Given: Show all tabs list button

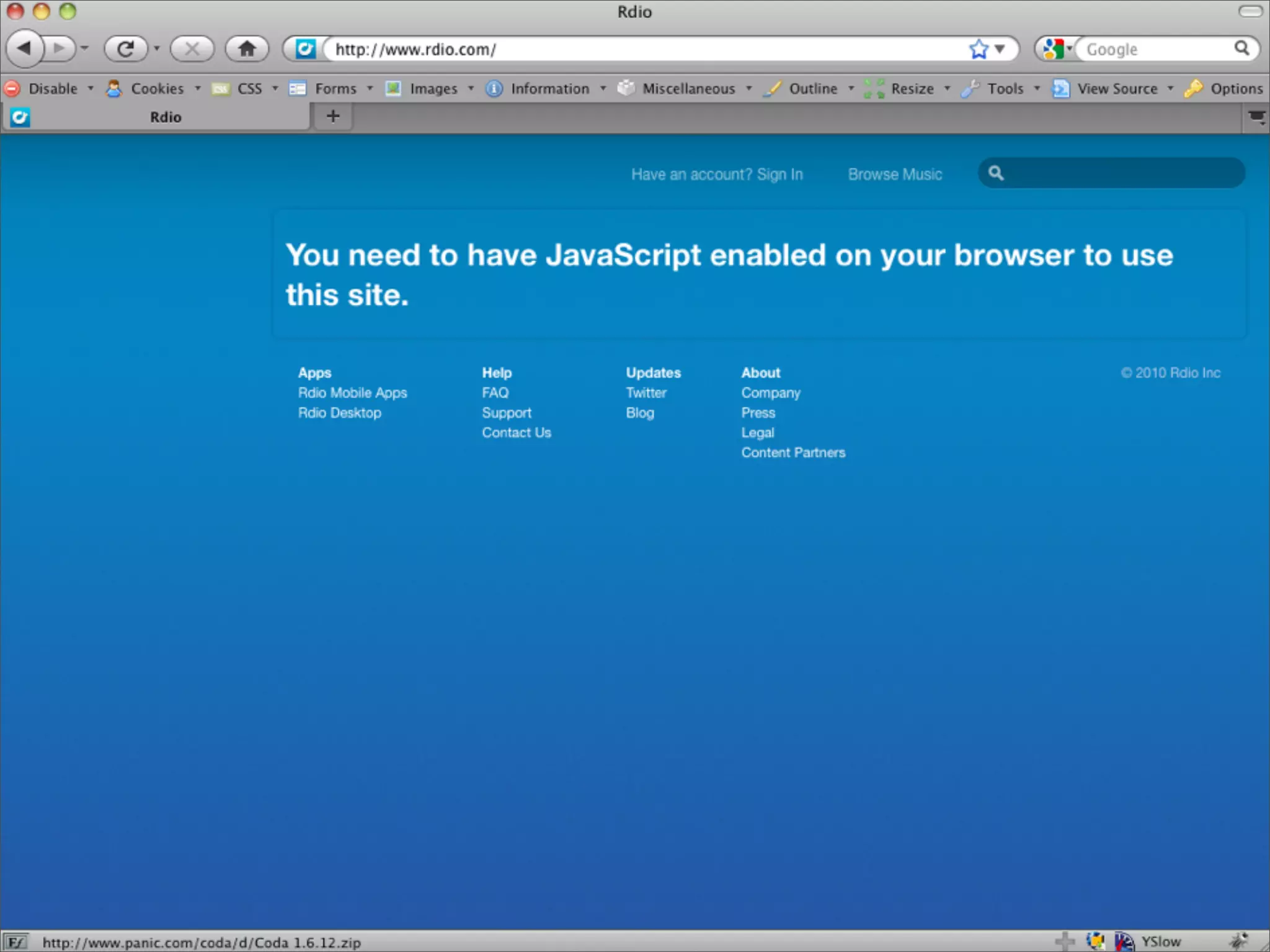Looking at the screenshot, I should (x=1256, y=117).
